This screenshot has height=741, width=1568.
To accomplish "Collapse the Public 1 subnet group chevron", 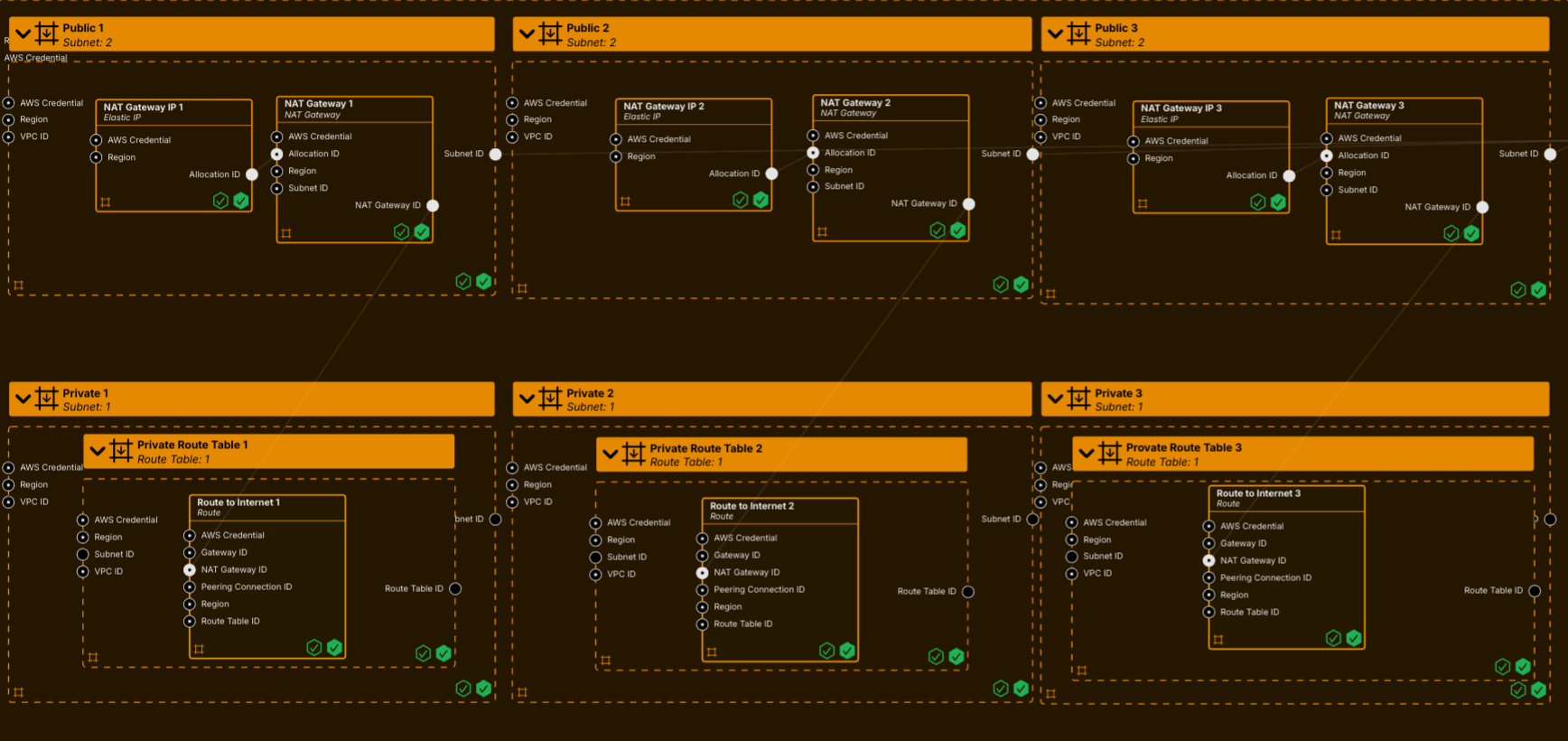I will [23, 34].
